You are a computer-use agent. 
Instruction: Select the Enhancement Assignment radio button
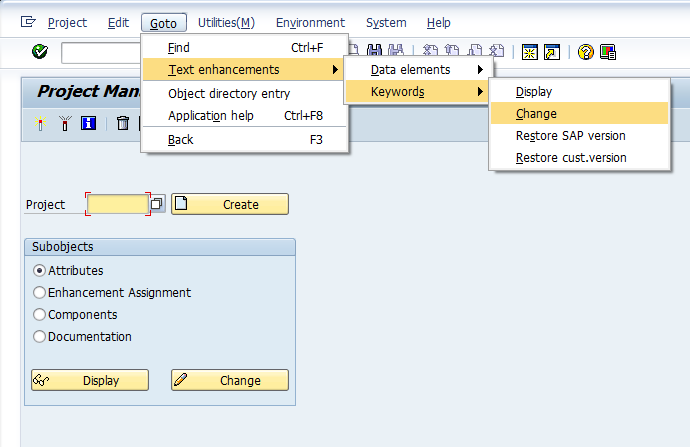pos(40,292)
